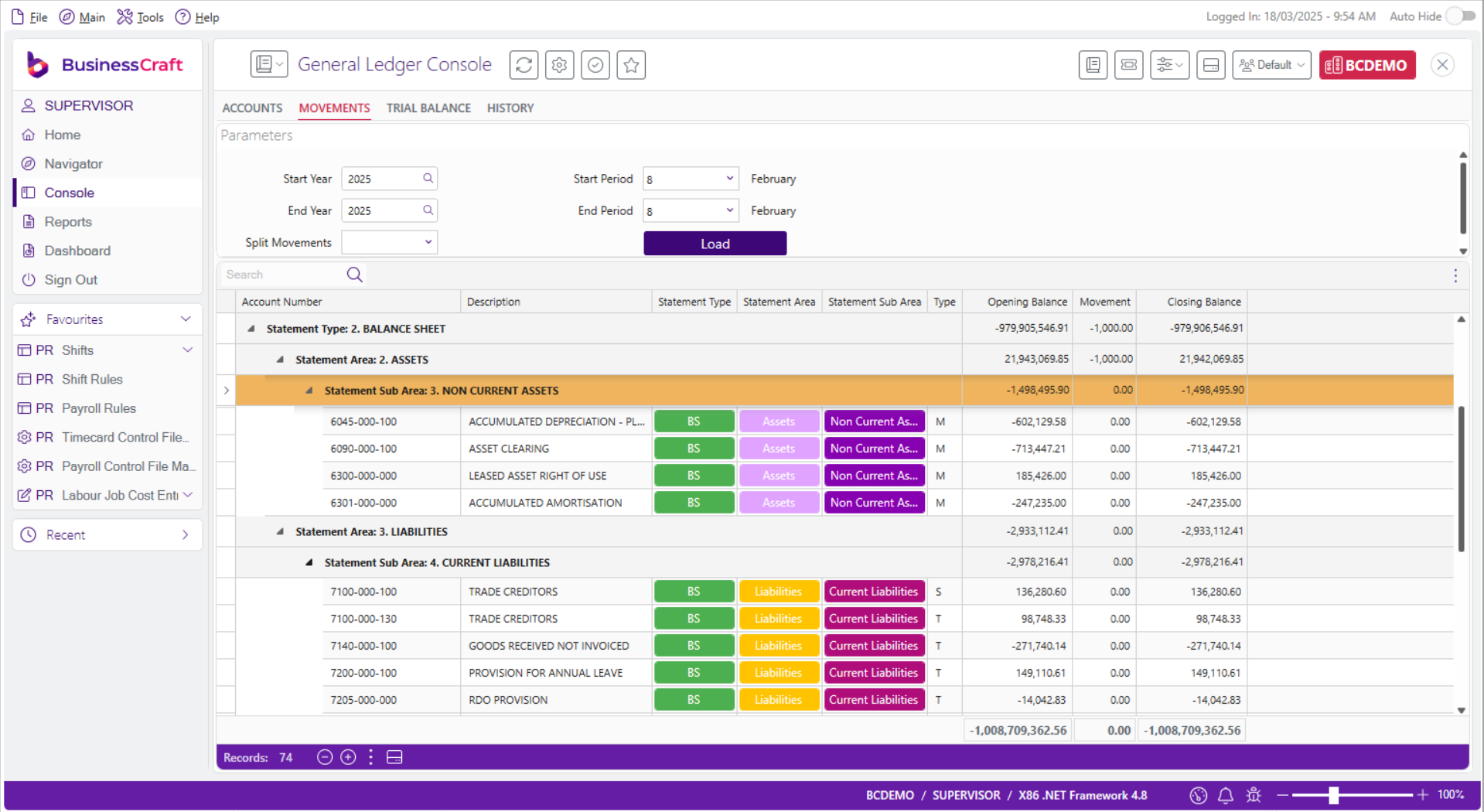The height and width of the screenshot is (812, 1484).
Task: Toggle the Auto Hide switch
Action: [1460, 16]
